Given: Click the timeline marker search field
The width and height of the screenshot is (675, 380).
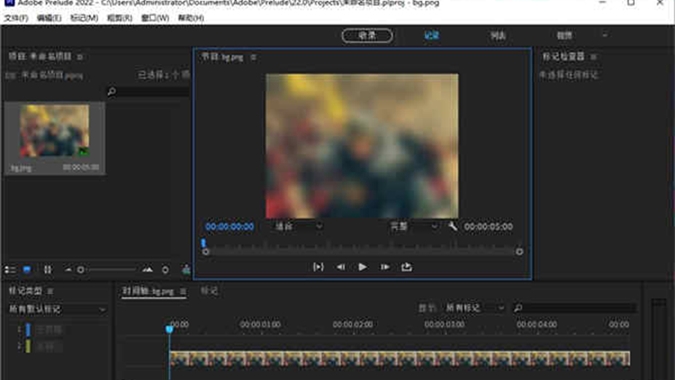Looking at the screenshot, I should click(575, 308).
